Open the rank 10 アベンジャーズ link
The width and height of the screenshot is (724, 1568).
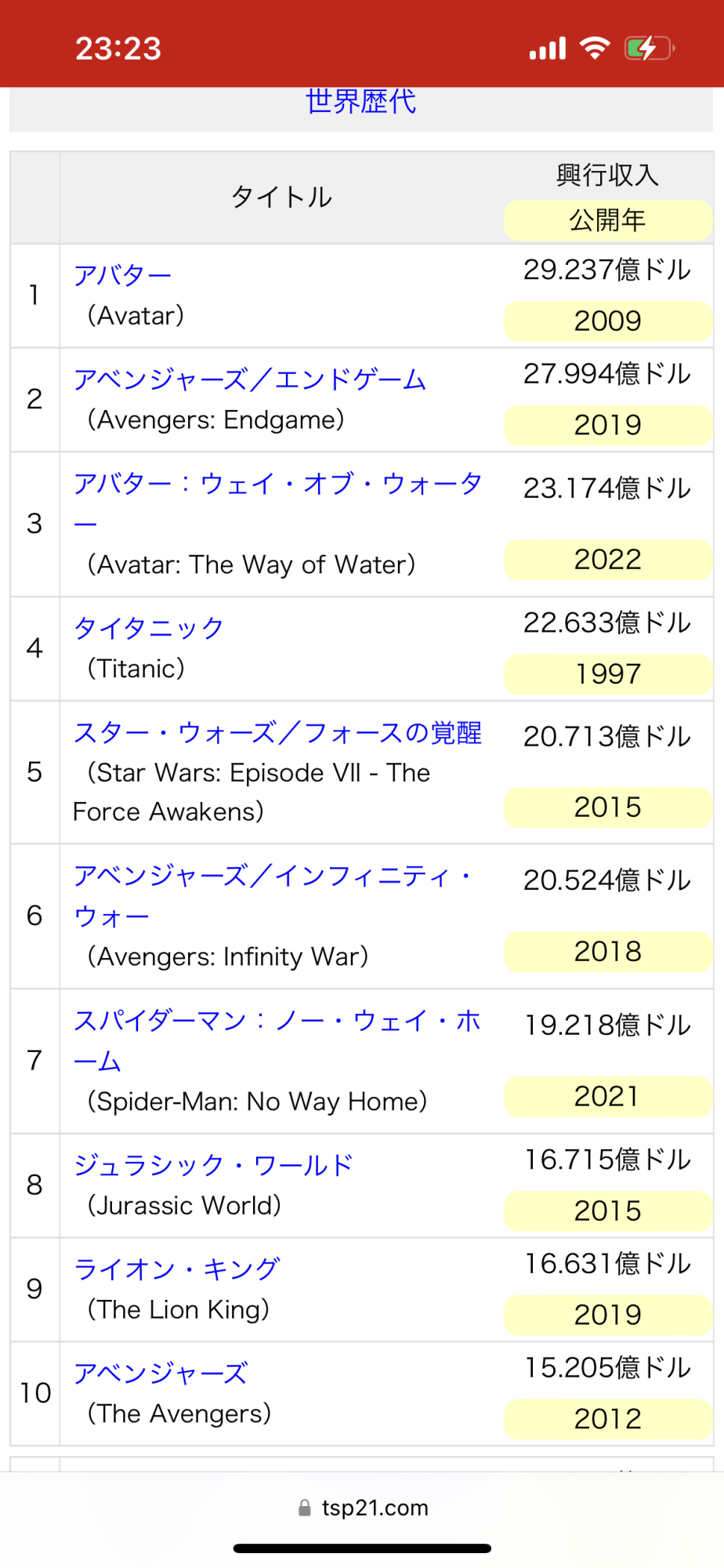coord(161,1373)
